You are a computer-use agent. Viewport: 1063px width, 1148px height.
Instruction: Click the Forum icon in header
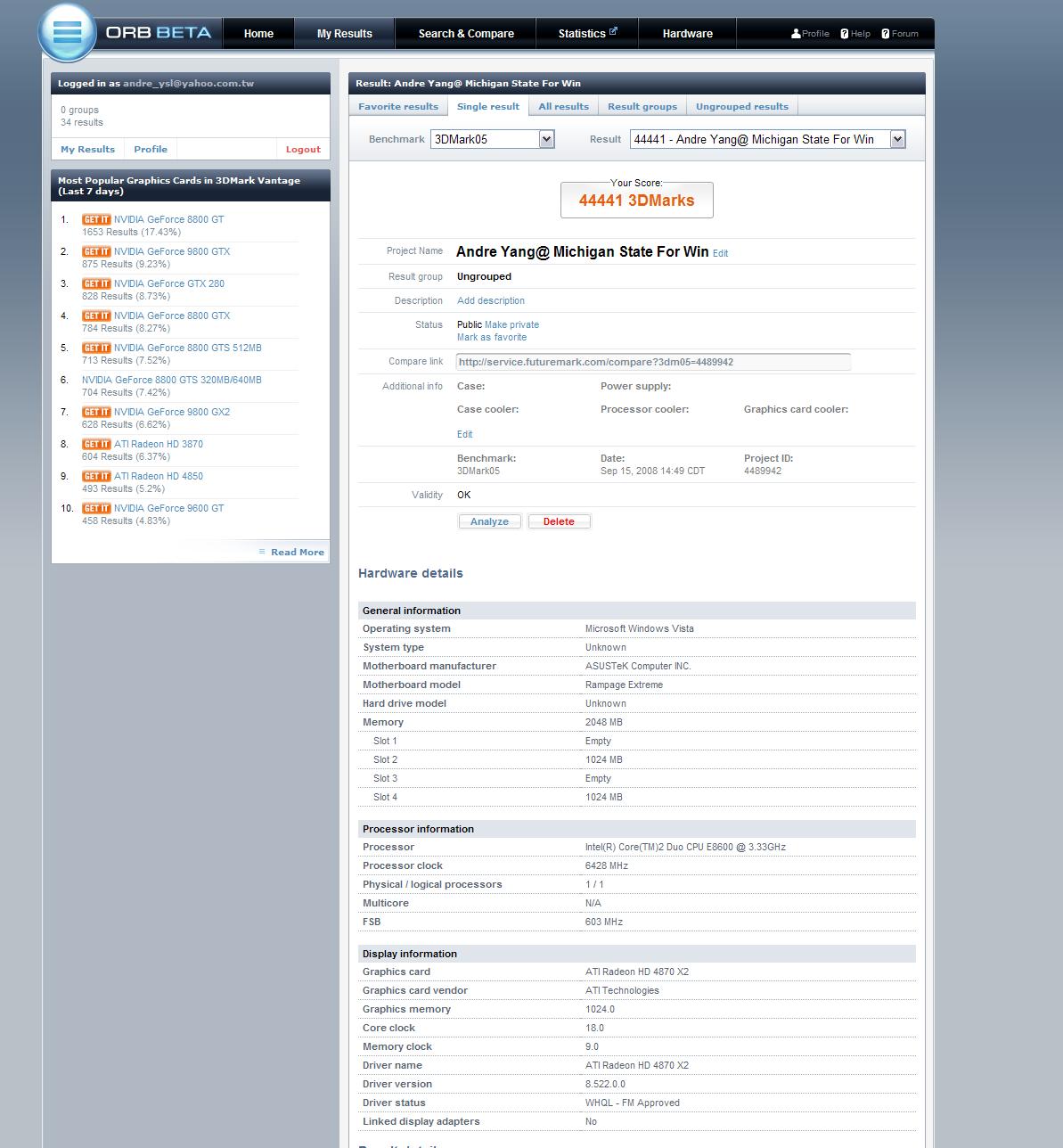885,34
